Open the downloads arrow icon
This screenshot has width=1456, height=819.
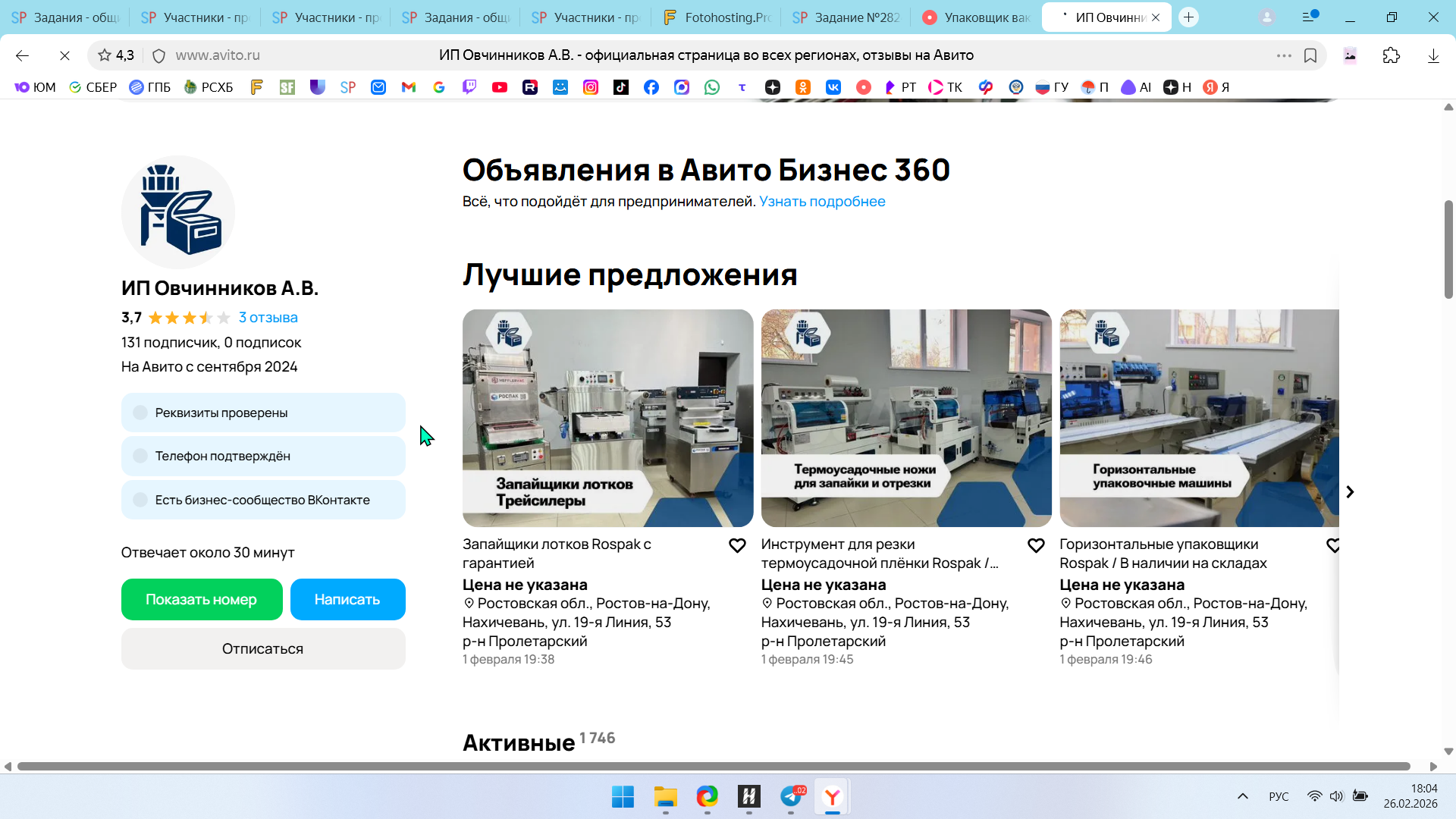(1433, 55)
